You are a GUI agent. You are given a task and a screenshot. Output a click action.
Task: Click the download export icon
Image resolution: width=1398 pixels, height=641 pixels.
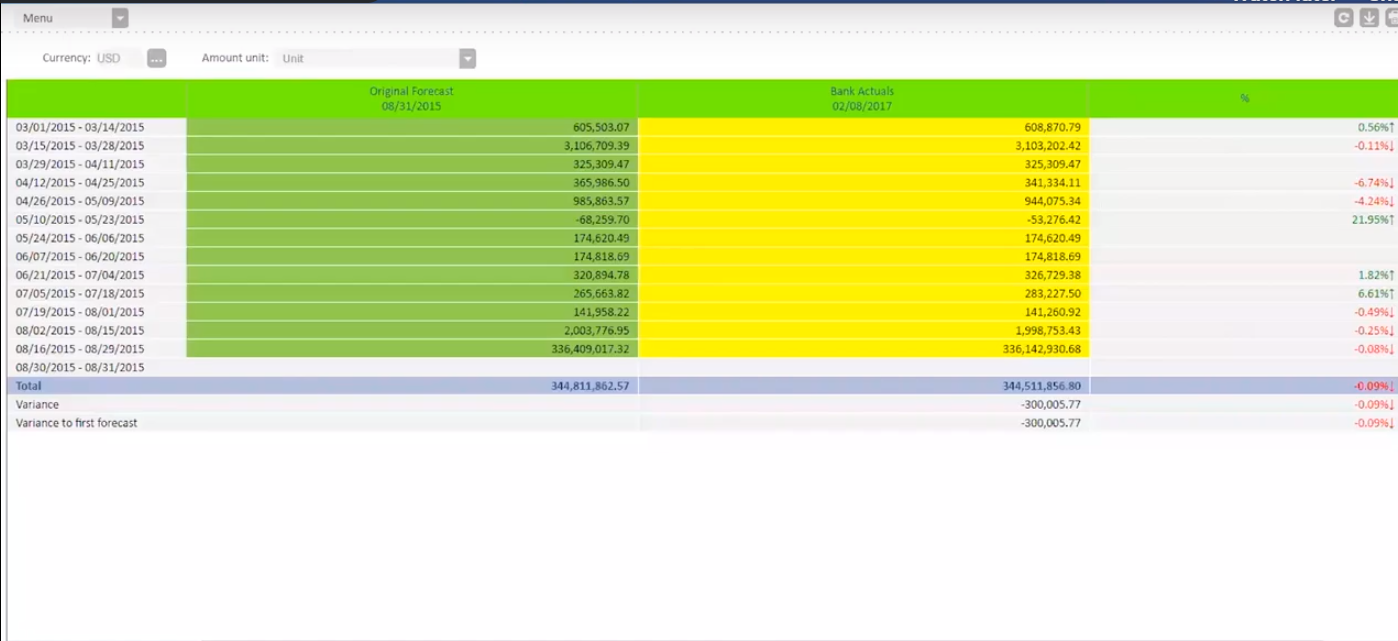[1369, 17]
